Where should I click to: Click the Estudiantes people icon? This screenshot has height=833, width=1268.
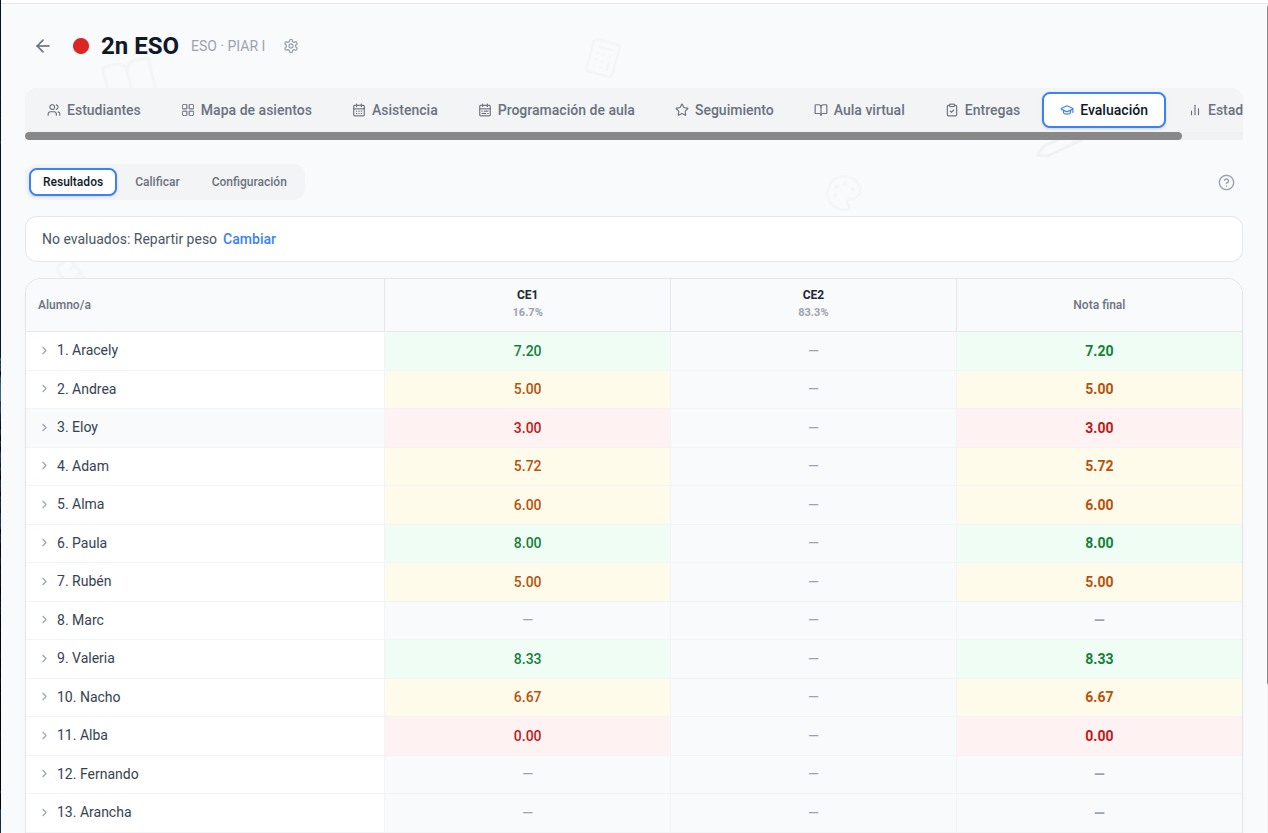click(54, 110)
